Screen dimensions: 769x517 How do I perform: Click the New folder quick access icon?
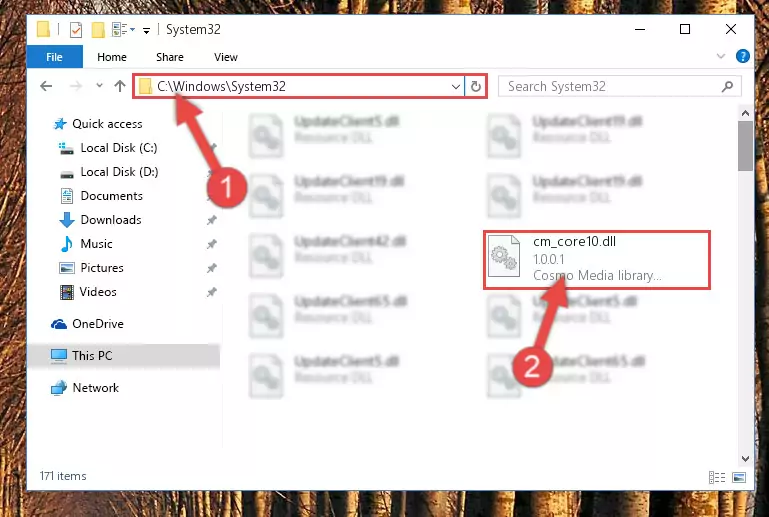[x=98, y=30]
